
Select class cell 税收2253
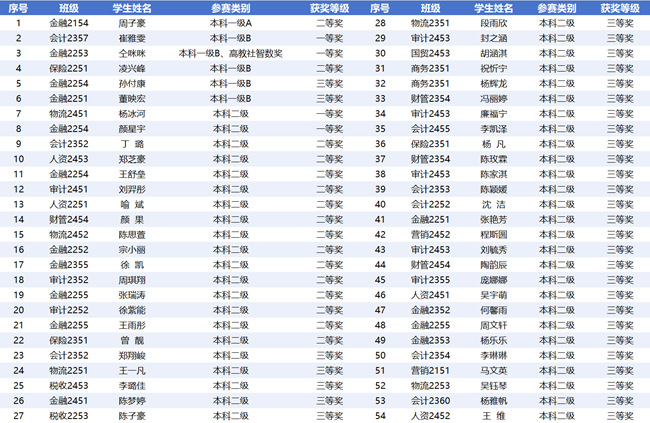(x=68, y=415)
